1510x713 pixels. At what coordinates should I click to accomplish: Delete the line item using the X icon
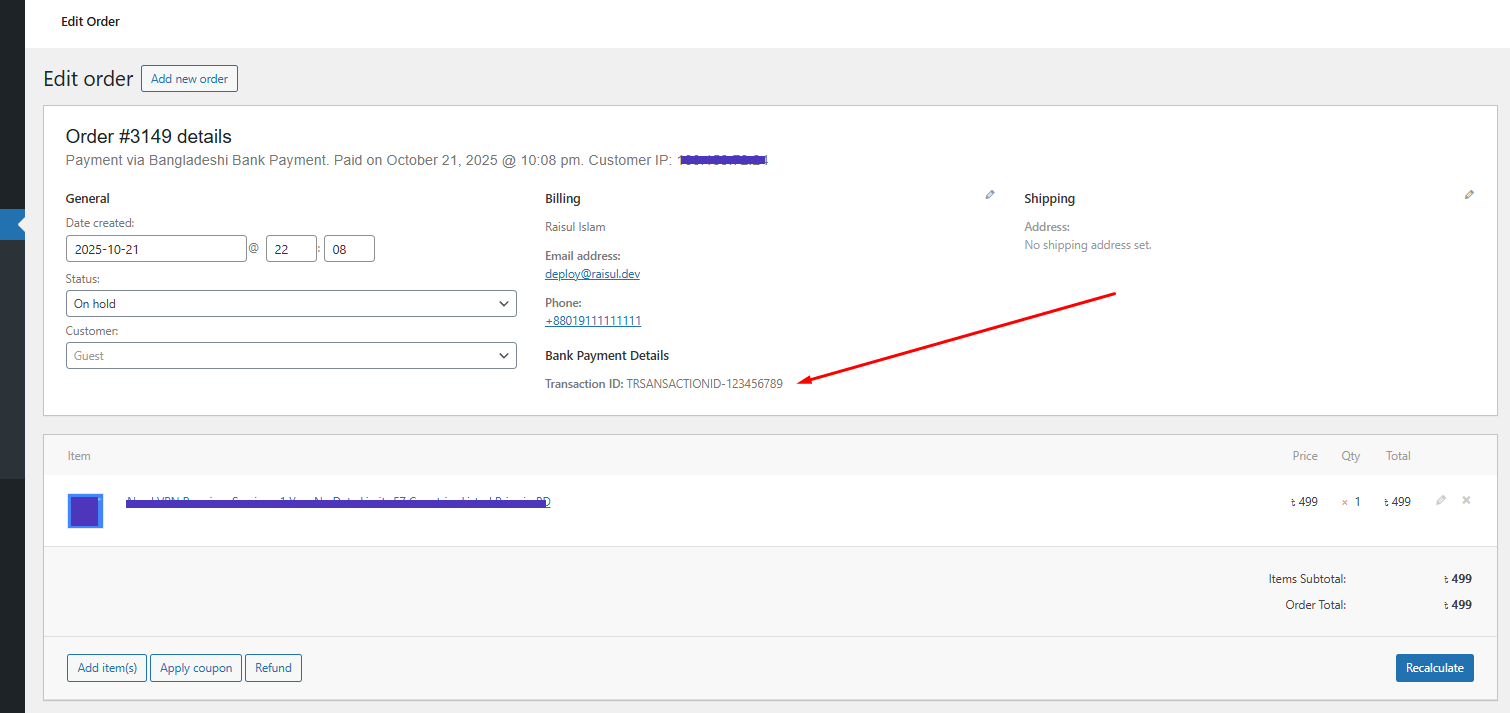pyautogui.click(x=1466, y=500)
